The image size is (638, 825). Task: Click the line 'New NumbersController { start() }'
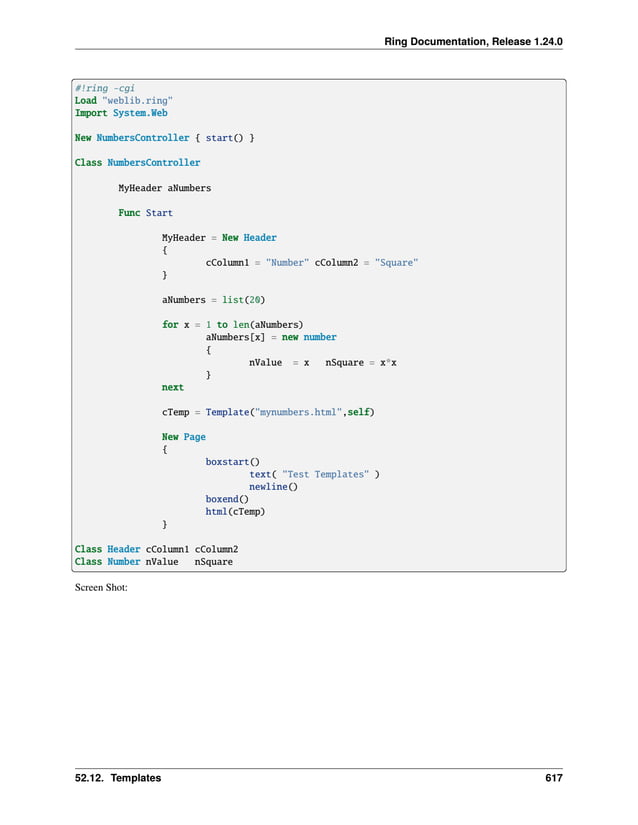(165, 138)
